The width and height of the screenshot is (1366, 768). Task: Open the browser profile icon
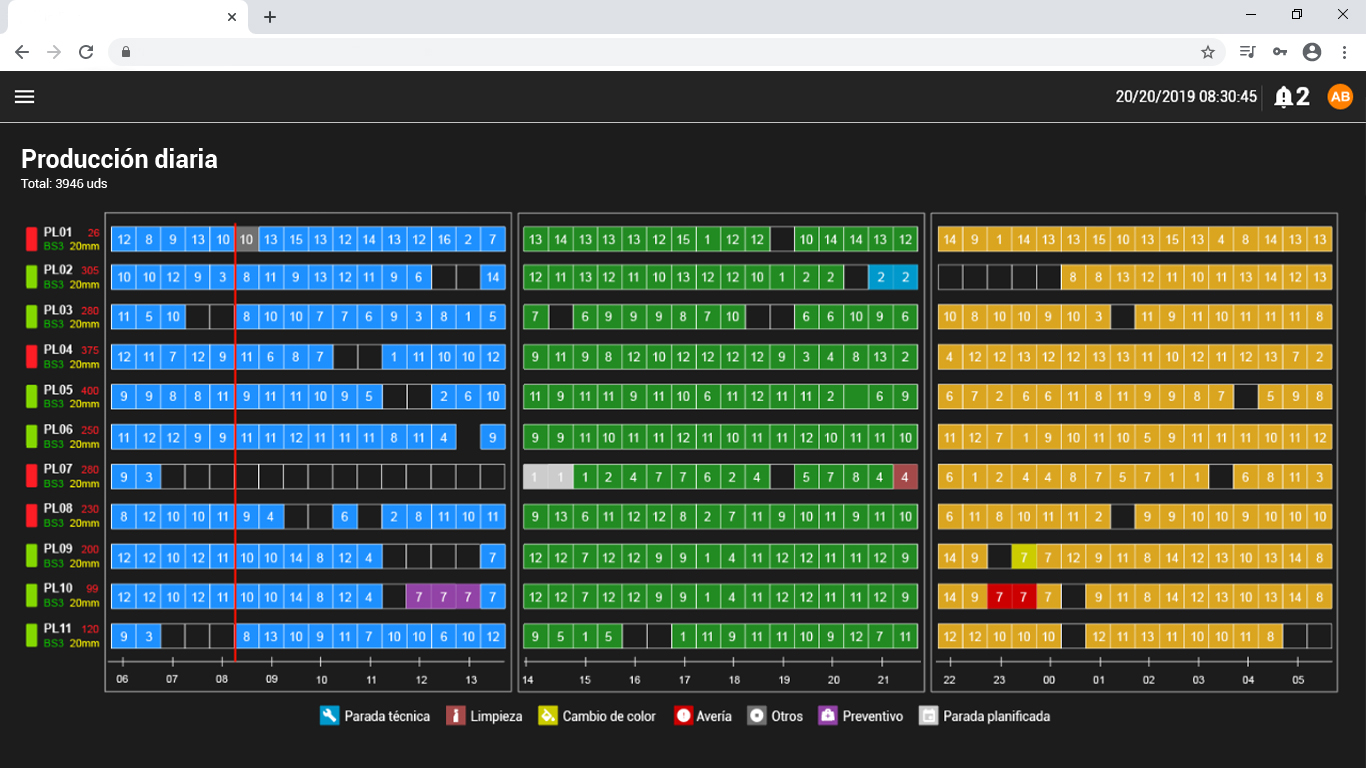tap(1312, 52)
